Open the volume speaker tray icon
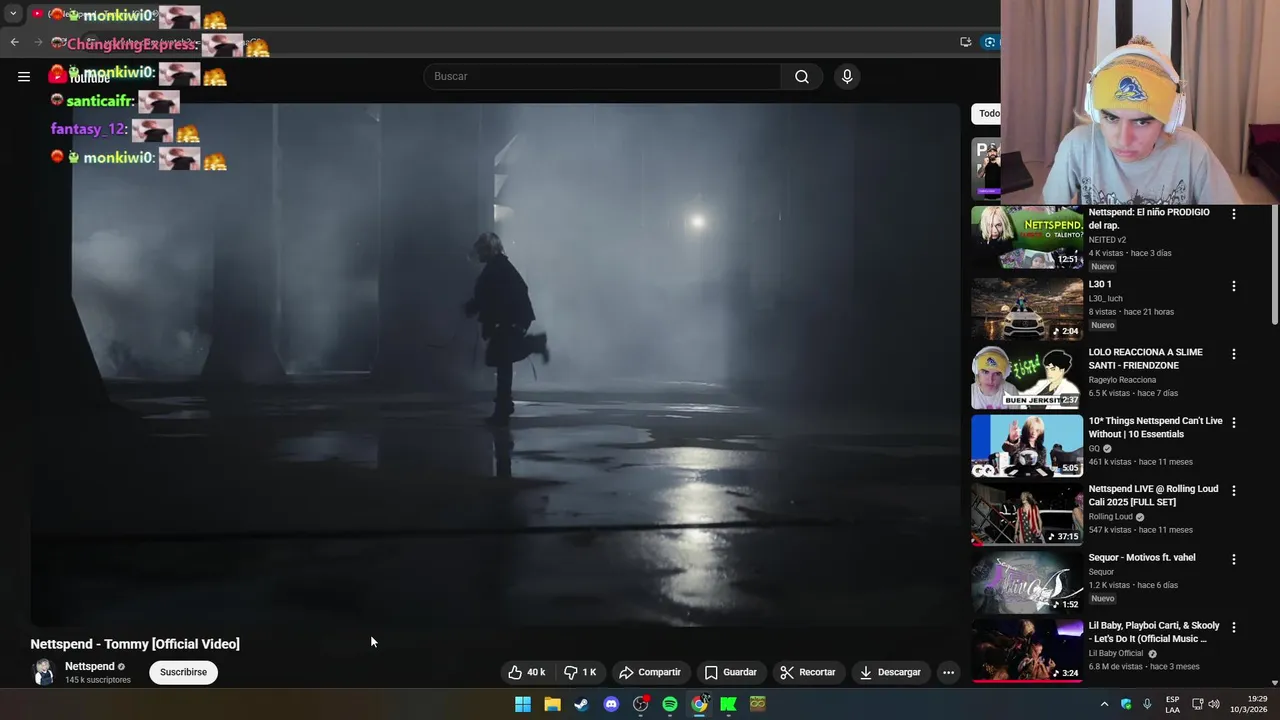Screen dimensions: 1280x720 (x=1214, y=704)
